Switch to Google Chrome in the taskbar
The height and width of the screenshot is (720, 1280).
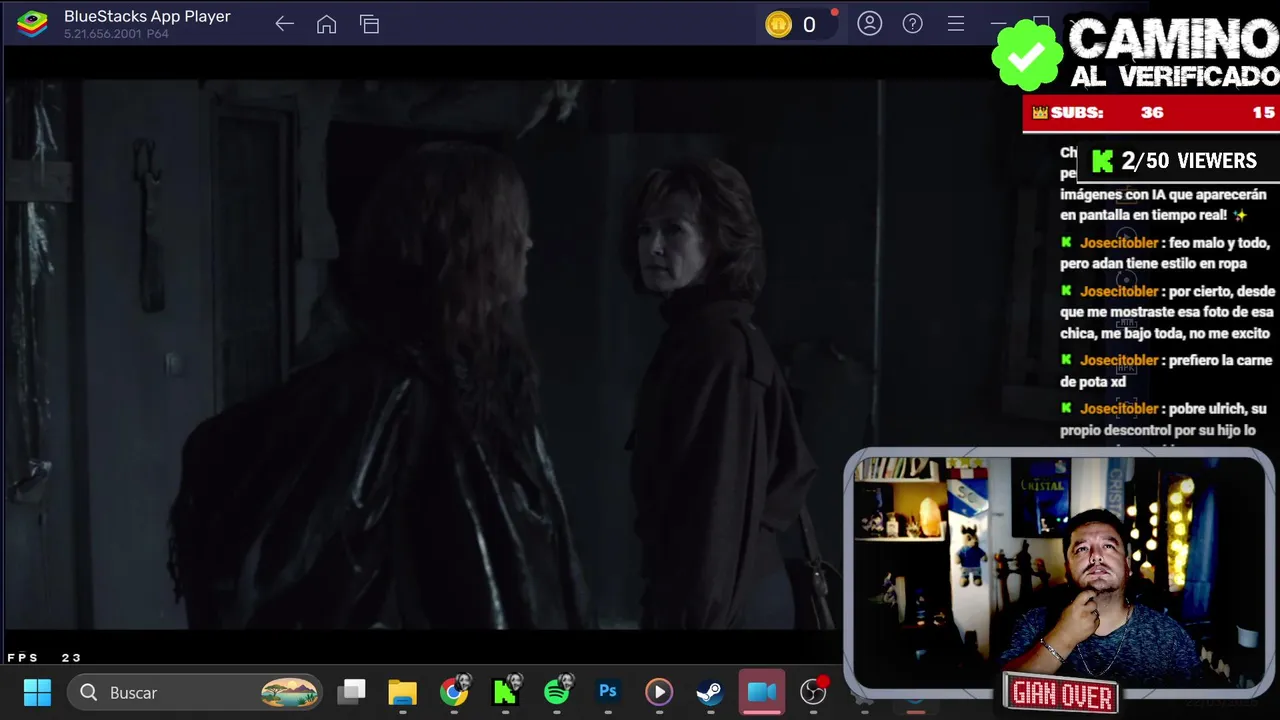point(454,691)
